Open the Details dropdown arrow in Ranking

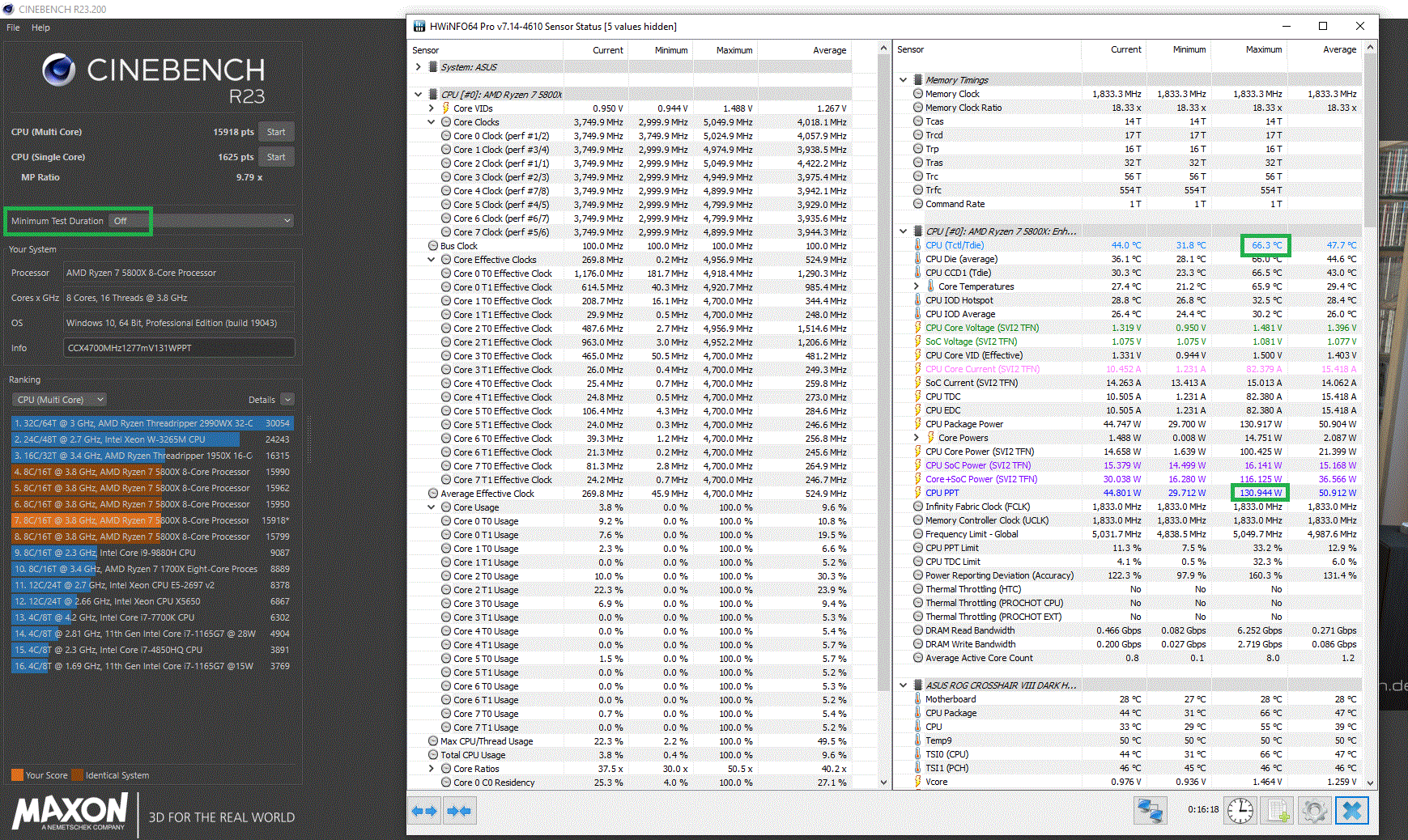coord(287,400)
